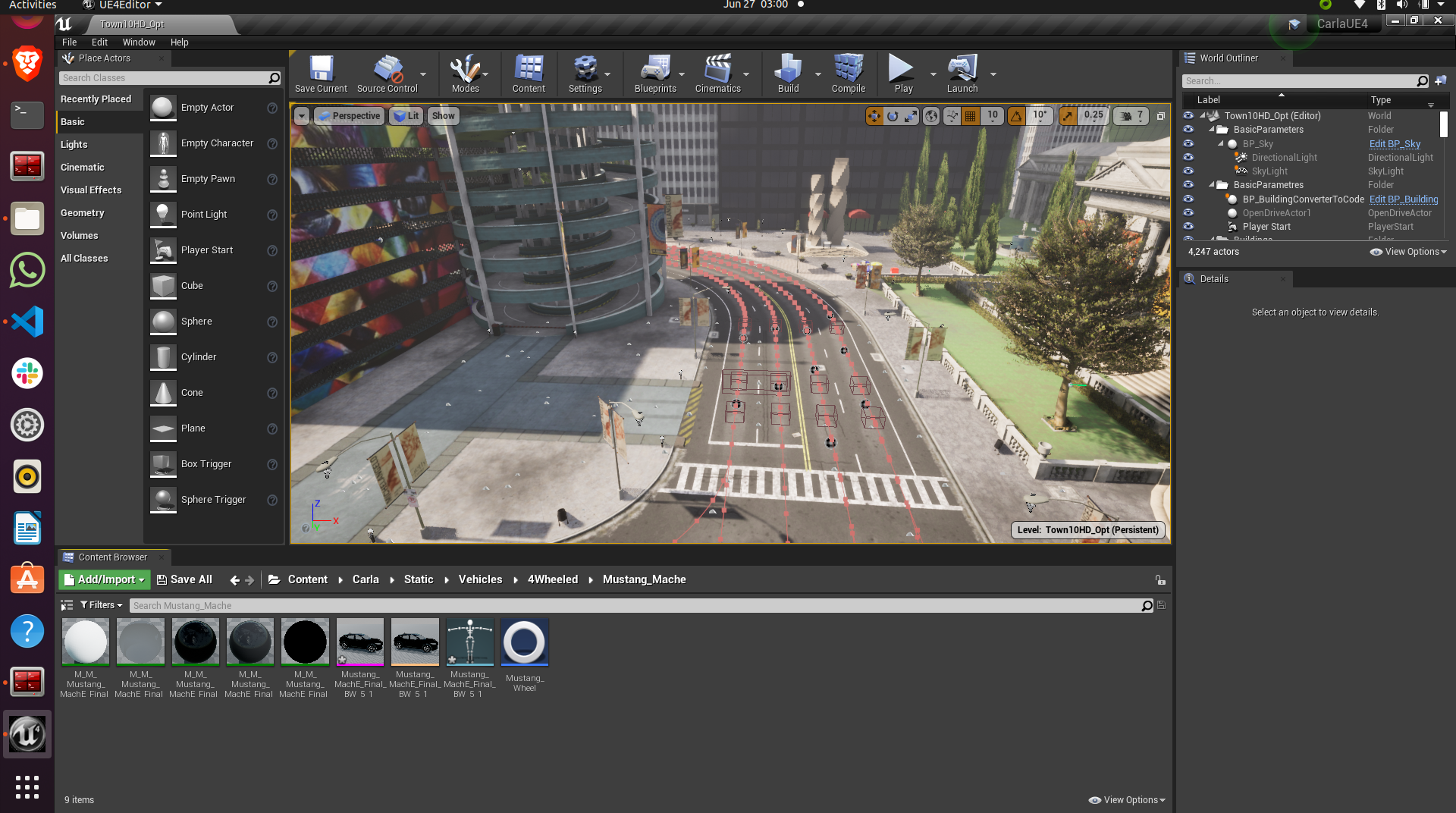Image resolution: width=1456 pixels, height=813 pixels.
Task: Maximize or restore the viewport
Action: (1160, 116)
